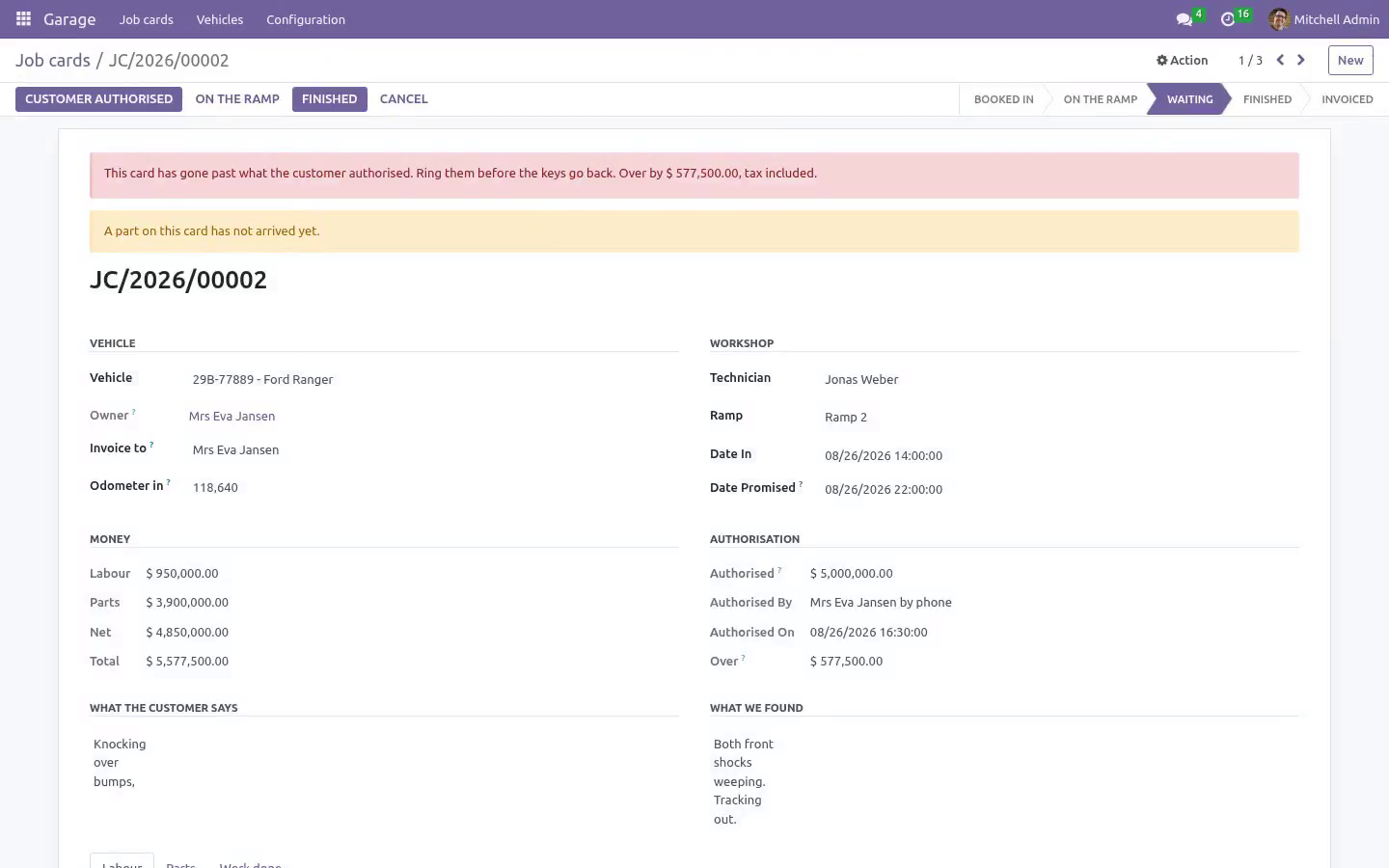Select the Booked In status stage
Image resolution: width=1389 pixels, height=868 pixels.
coord(1003,99)
